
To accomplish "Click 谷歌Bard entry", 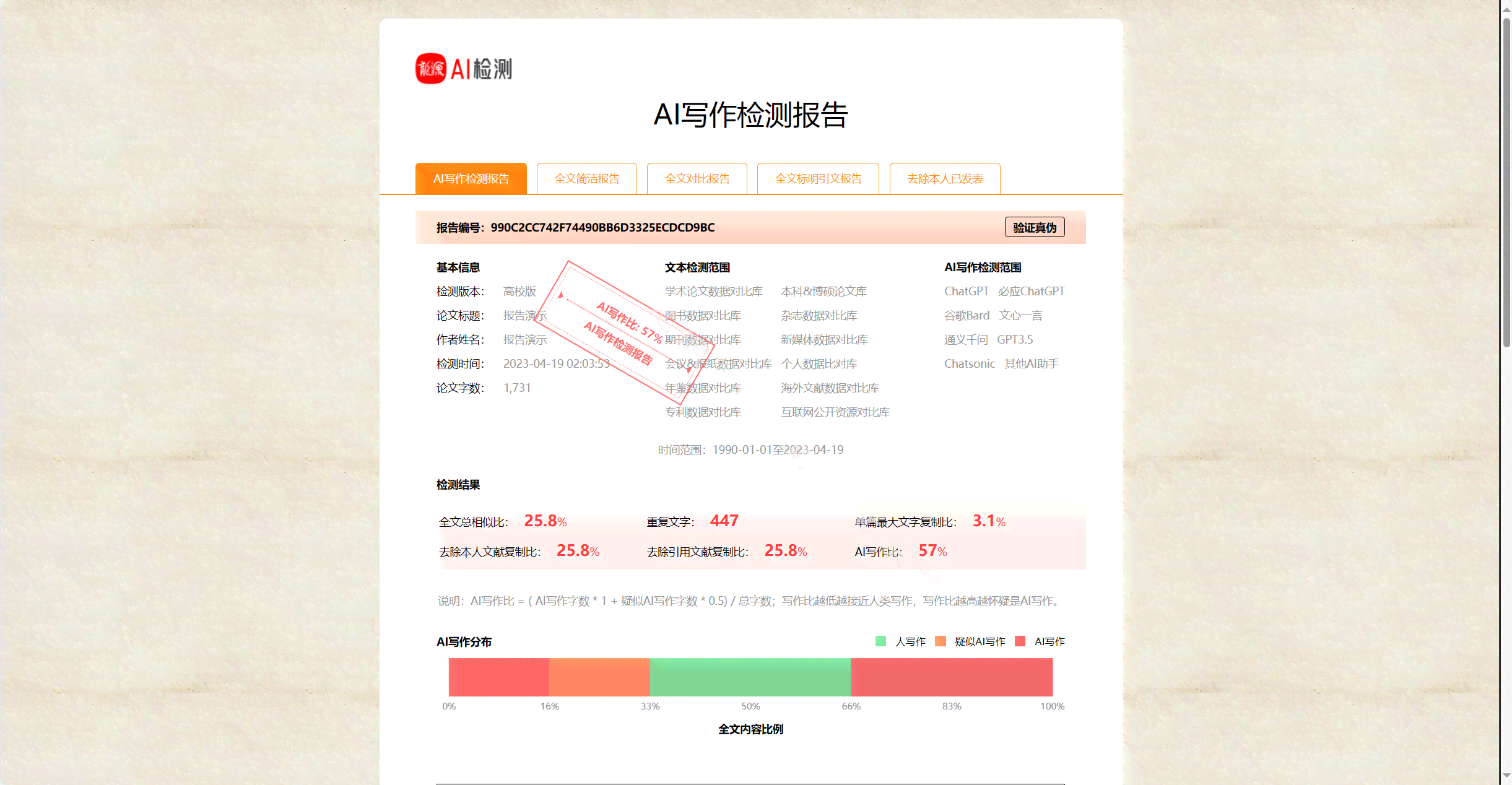I will (967, 316).
